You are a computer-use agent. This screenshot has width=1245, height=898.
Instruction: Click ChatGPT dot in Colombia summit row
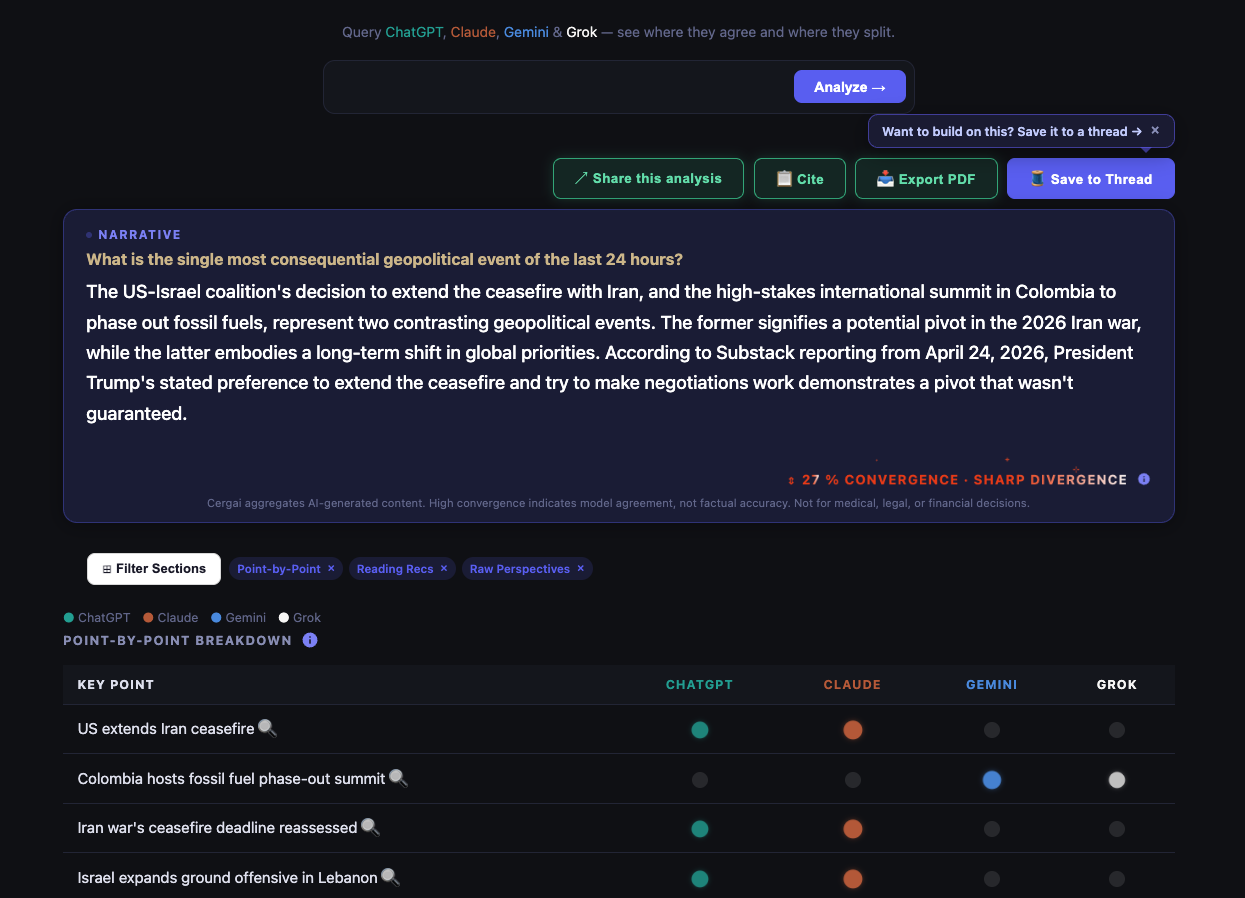click(700, 780)
